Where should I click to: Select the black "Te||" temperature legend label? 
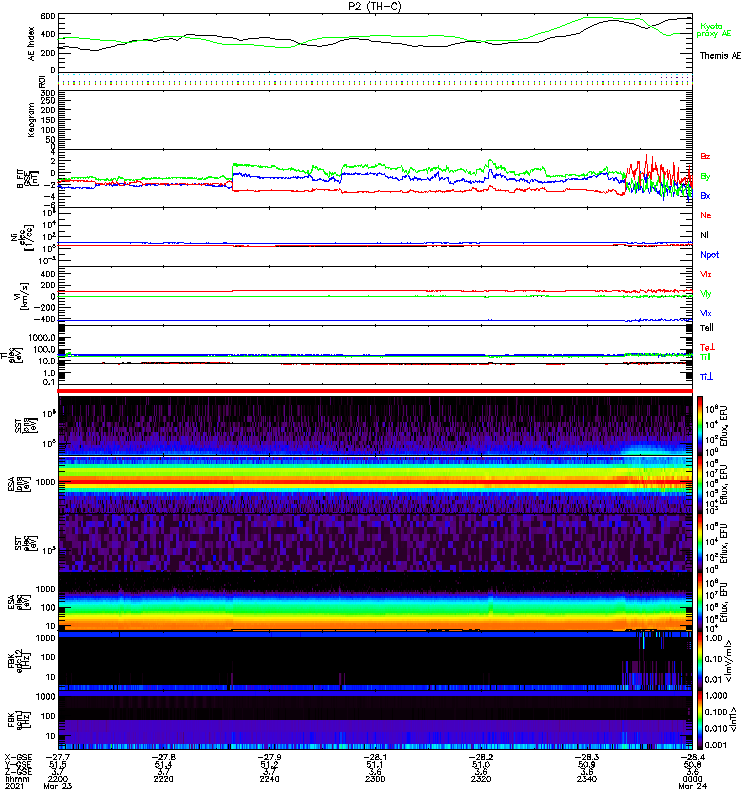tap(707, 328)
